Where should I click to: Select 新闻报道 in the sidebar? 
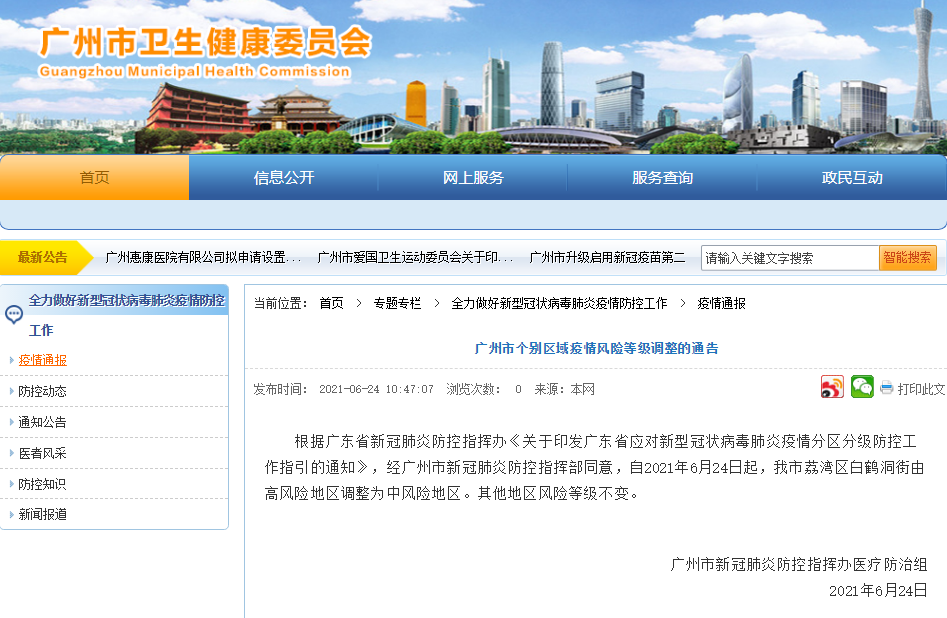click(42, 514)
